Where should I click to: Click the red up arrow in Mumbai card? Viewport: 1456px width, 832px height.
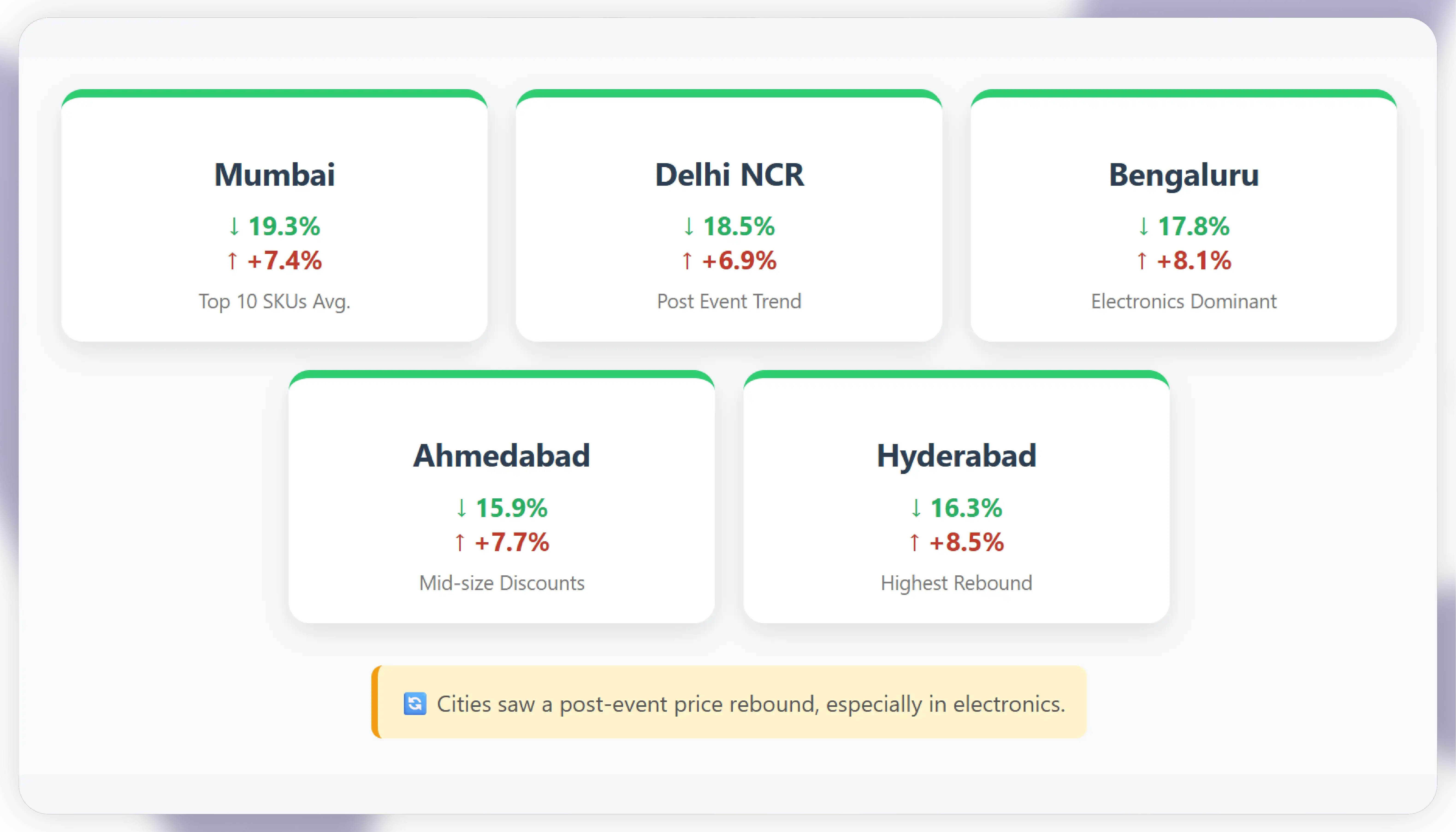click(232, 261)
